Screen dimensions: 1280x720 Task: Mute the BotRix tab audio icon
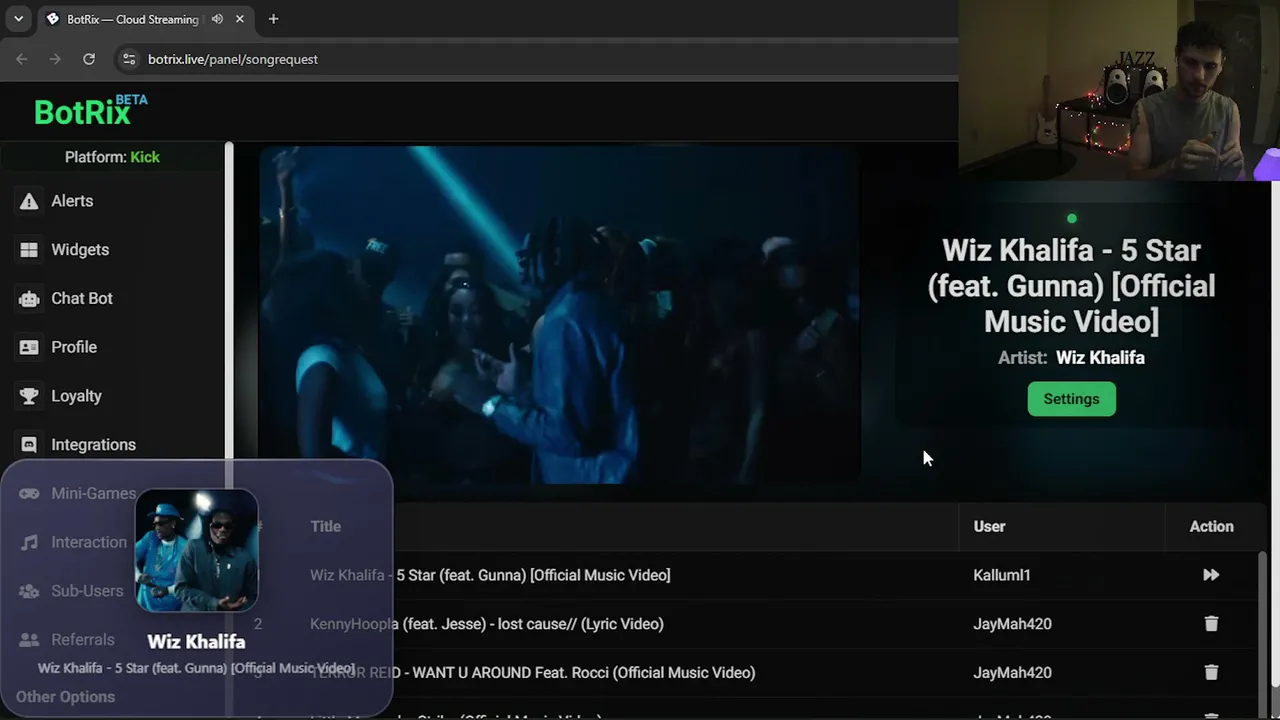click(x=217, y=19)
